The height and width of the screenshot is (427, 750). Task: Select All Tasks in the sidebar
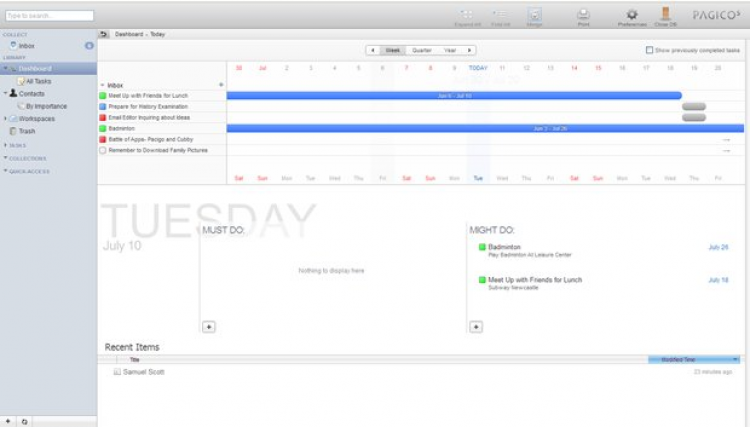[x=38, y=81]
